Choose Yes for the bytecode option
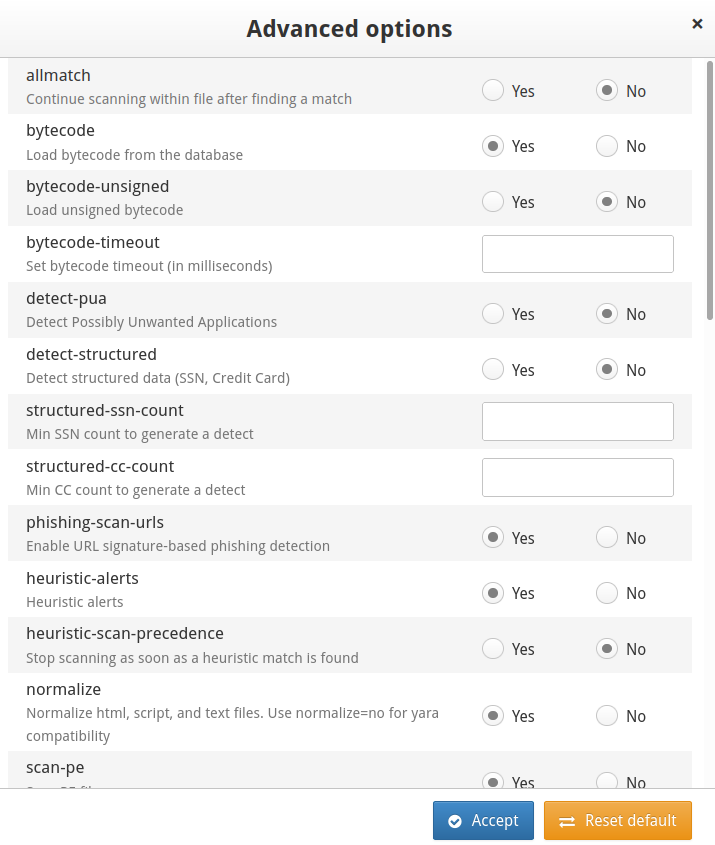Screen dimensions: 715x845 pos(493,146)
